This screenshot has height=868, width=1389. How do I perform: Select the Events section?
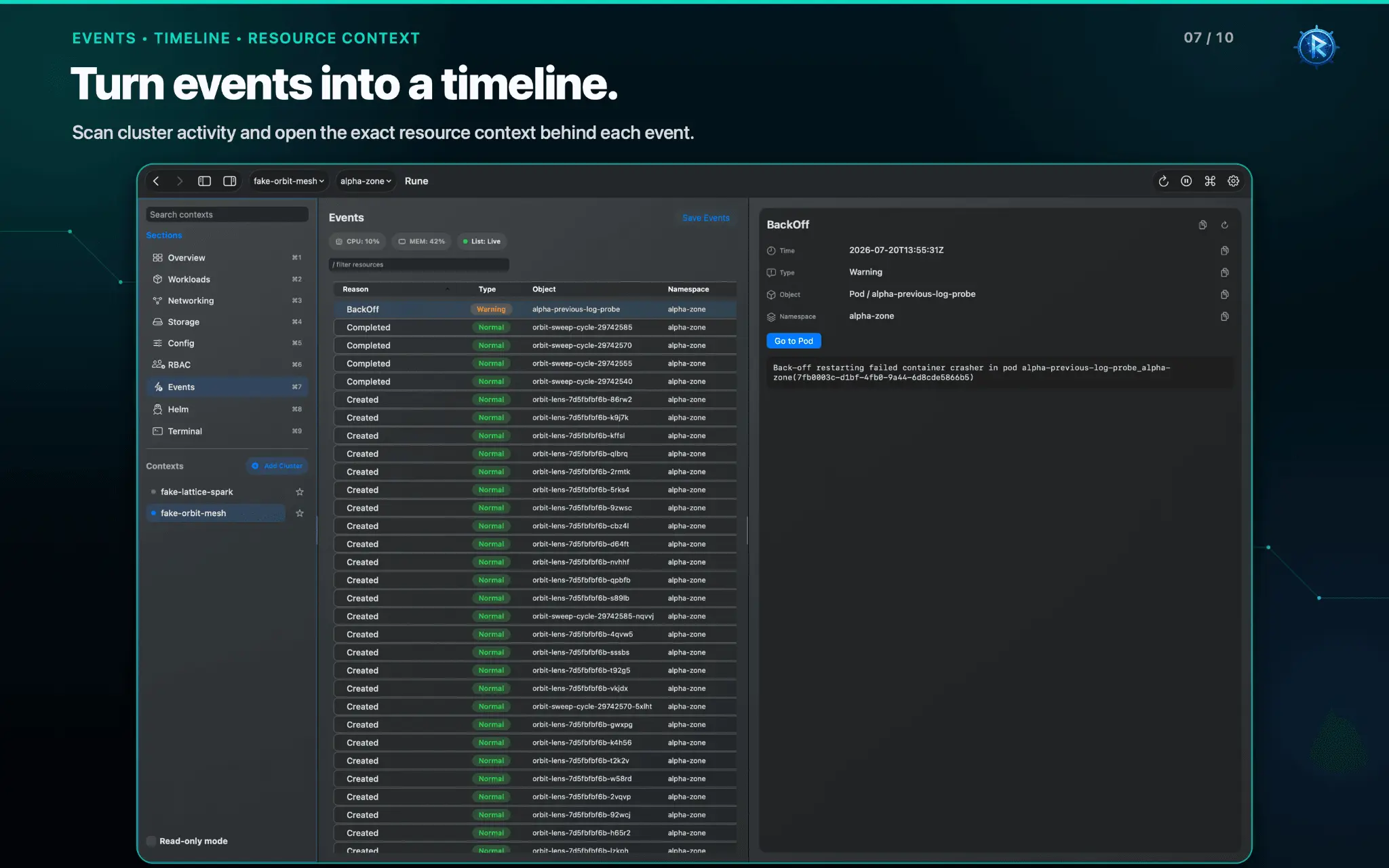[x=227, y=387]
